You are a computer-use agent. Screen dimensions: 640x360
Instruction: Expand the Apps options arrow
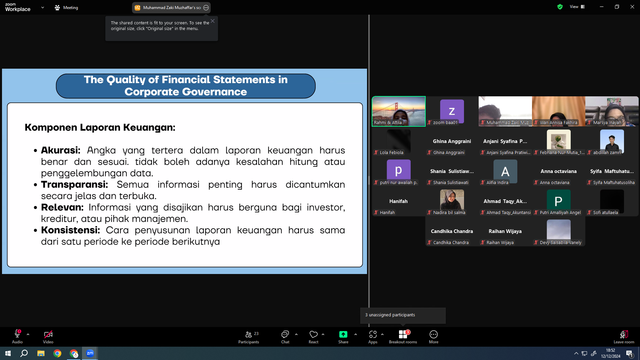[x=382, y=334]
